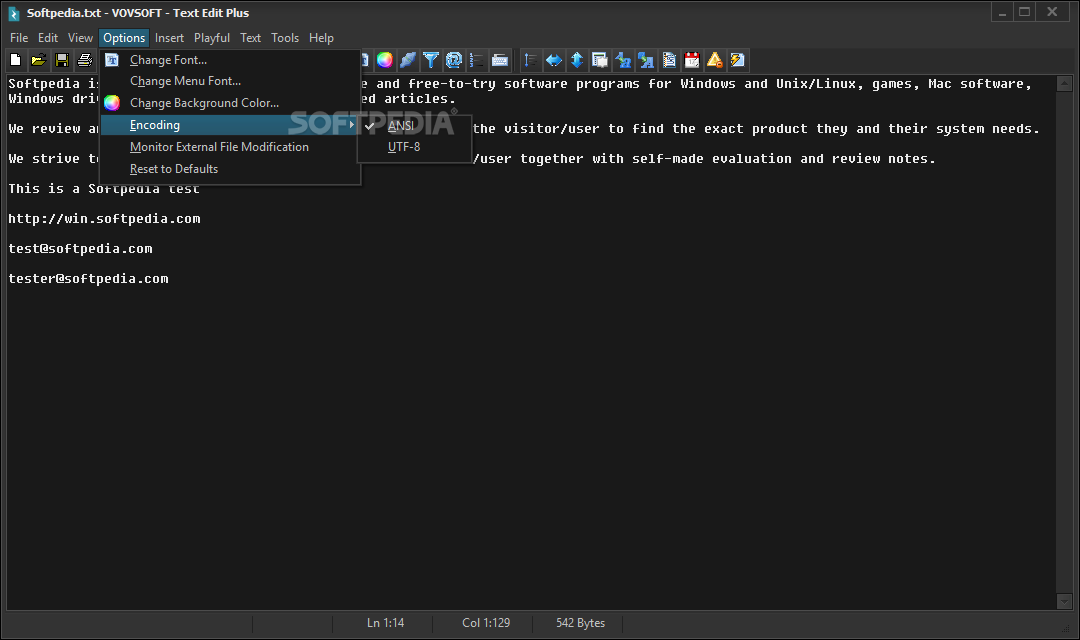The width and height of the screenshot is (1080, 640).
Task: Click the color wheel toolbar icon
Action: click(385, 61)
